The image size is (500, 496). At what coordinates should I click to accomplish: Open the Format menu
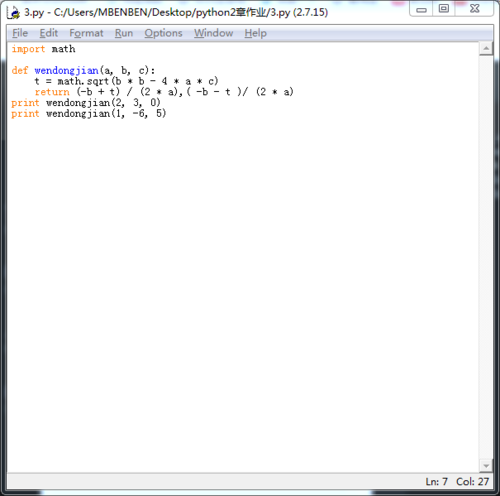click(86, 33)
